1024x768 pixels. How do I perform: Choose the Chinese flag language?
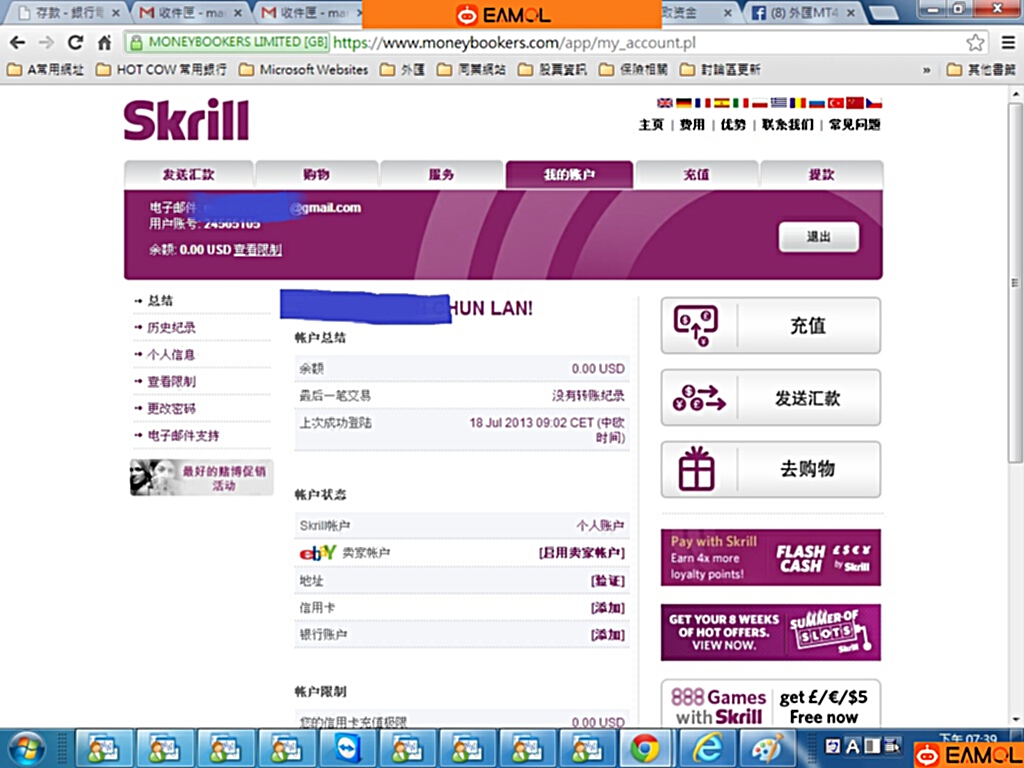click(854, 103)
